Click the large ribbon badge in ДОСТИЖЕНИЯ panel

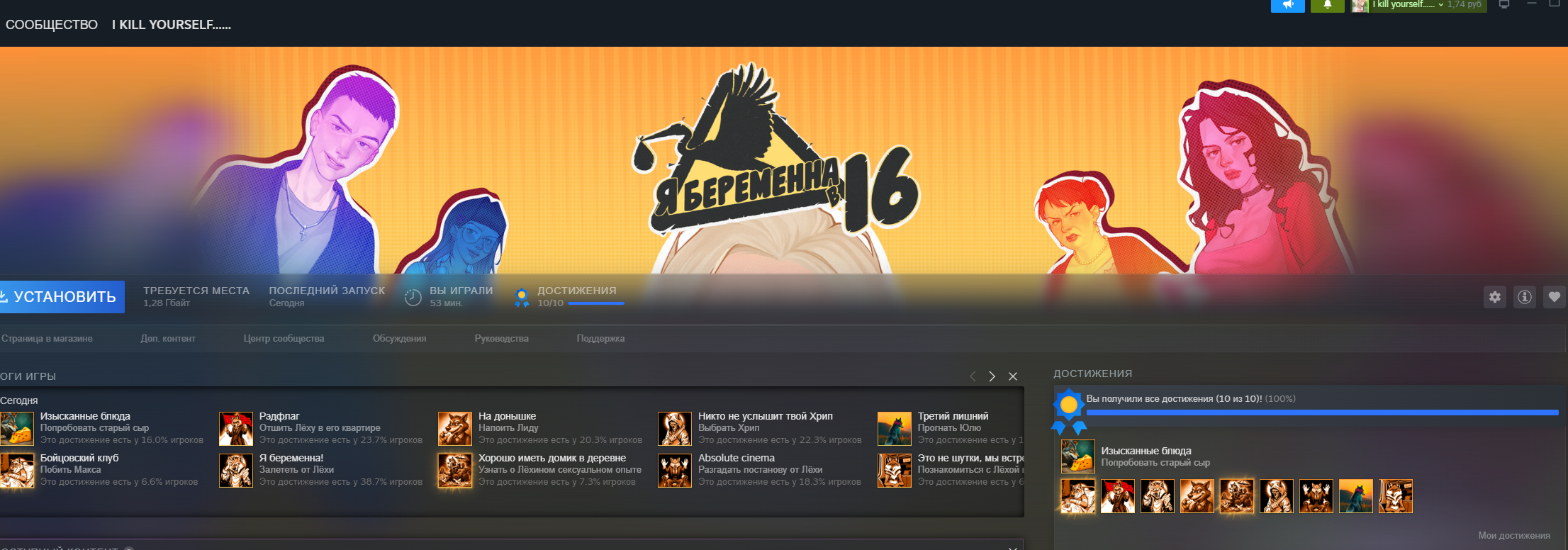click(1069, 410)
